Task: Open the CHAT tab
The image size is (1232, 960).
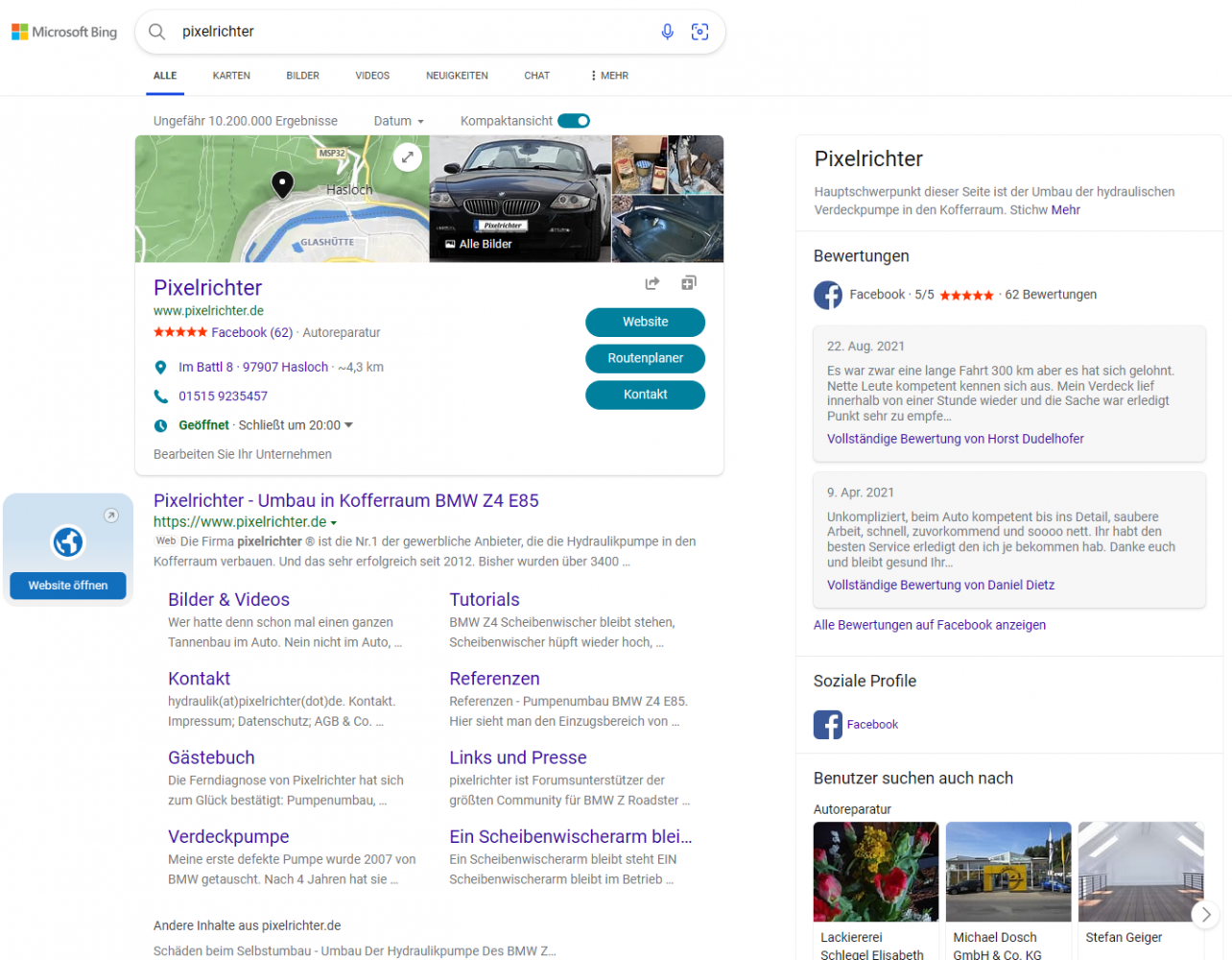Action: tap(536, 76)
